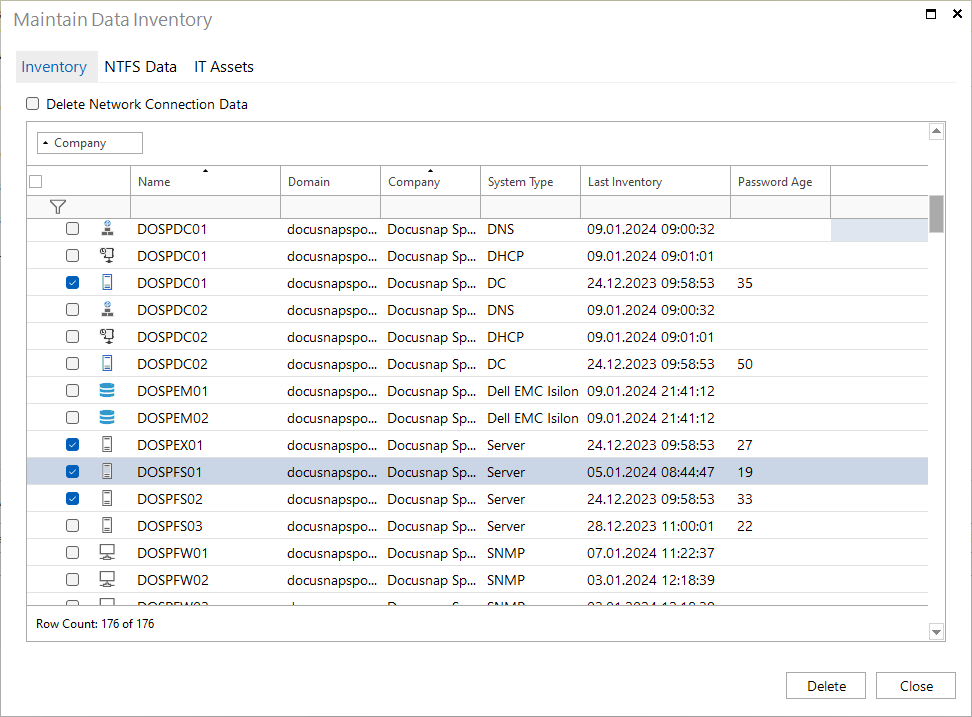The image size is (972, 717).
Task: Uncheck the DOSPEX01 row checkbox
Action: [x=73, y=444]
